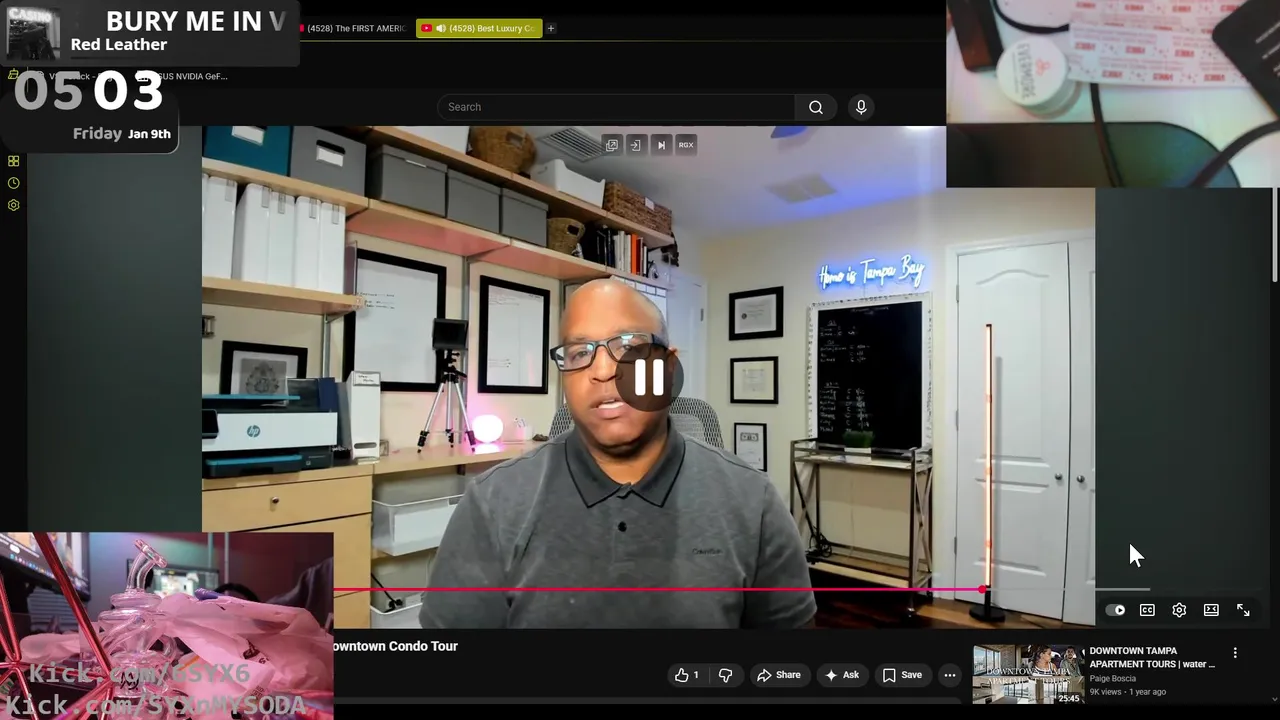
Task: Click the skip-next icon above the video
Action: (x=661, y=145)
